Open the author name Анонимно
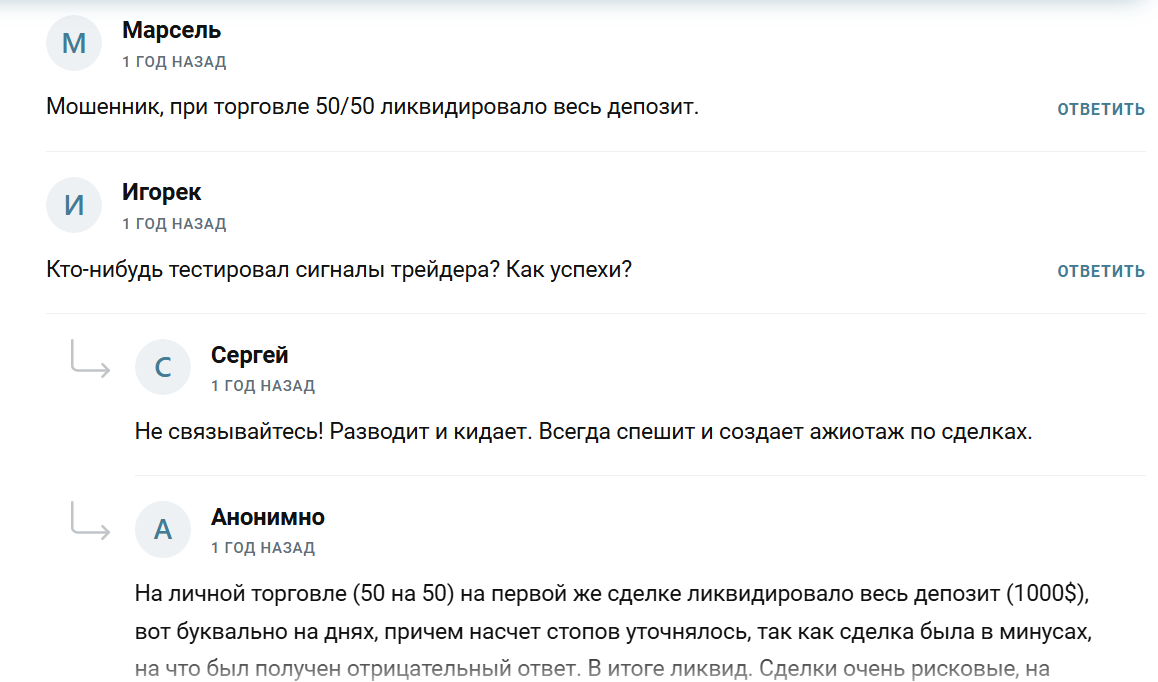Image resolution: width=1158 pixels, height=682 pixels. [x=268, y=516]
